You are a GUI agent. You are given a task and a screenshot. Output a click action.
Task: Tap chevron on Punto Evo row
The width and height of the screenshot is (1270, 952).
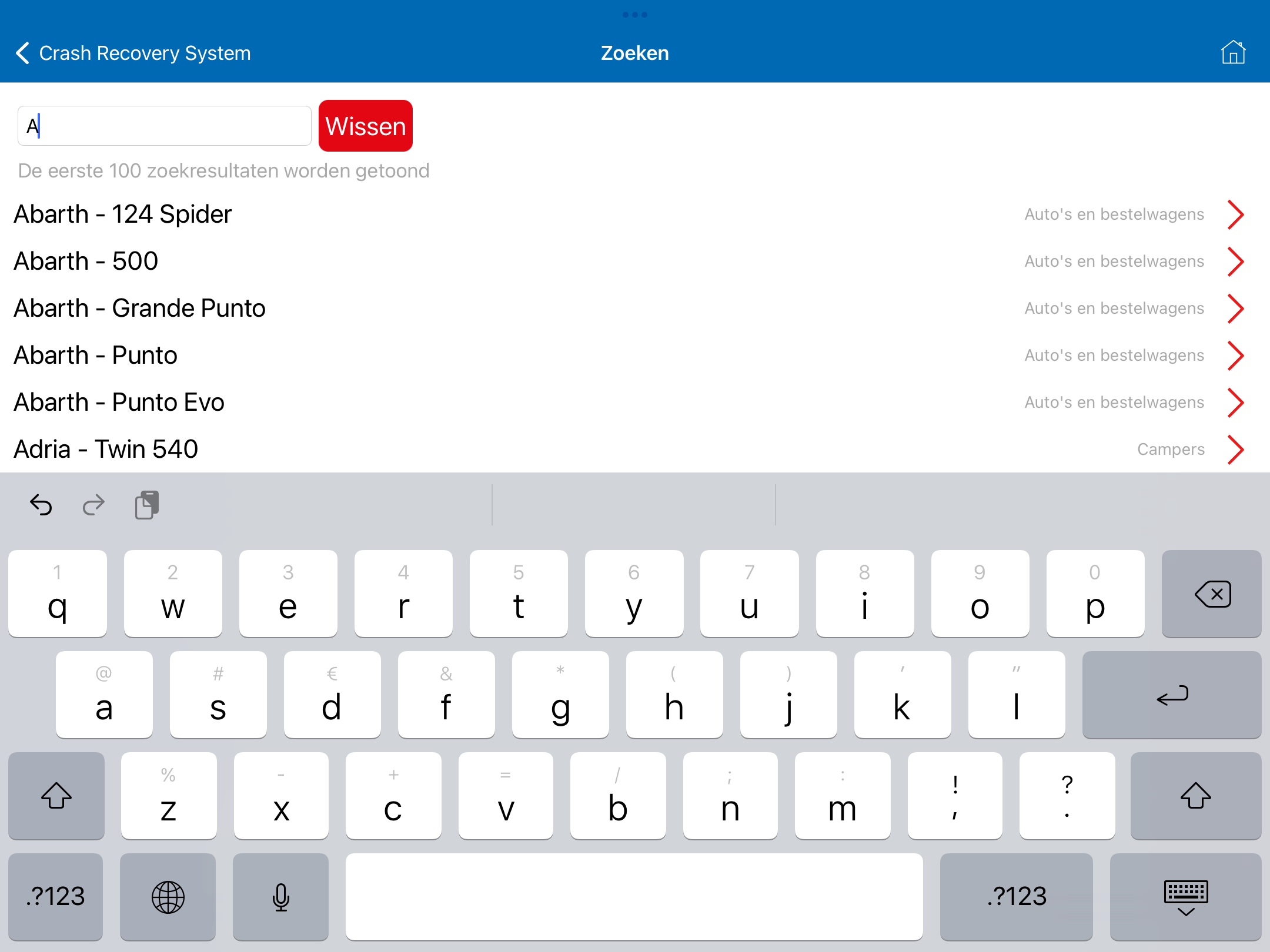(x=1235, y=403)
